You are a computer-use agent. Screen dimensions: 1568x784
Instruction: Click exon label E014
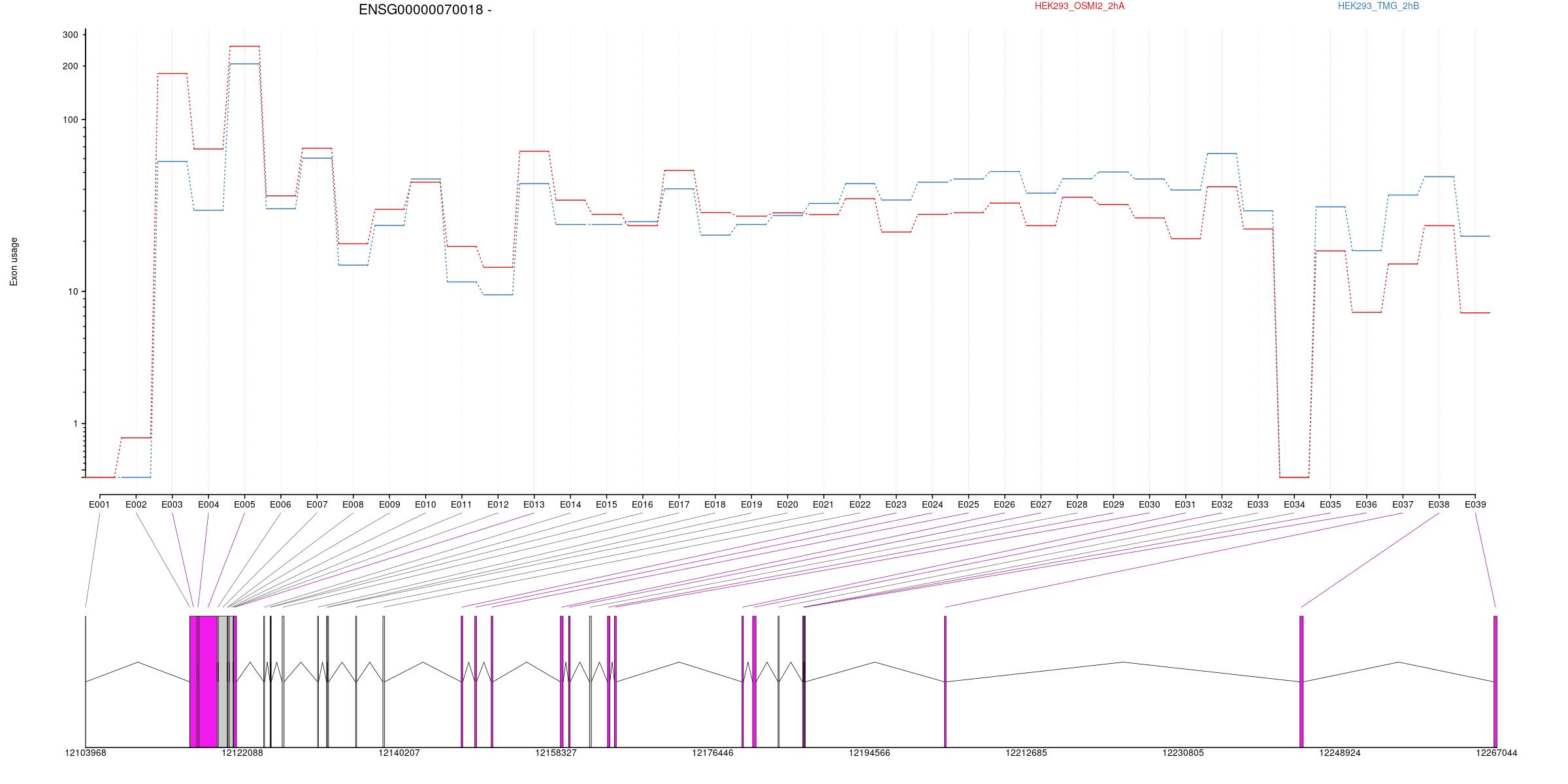[x=570, y=504]
